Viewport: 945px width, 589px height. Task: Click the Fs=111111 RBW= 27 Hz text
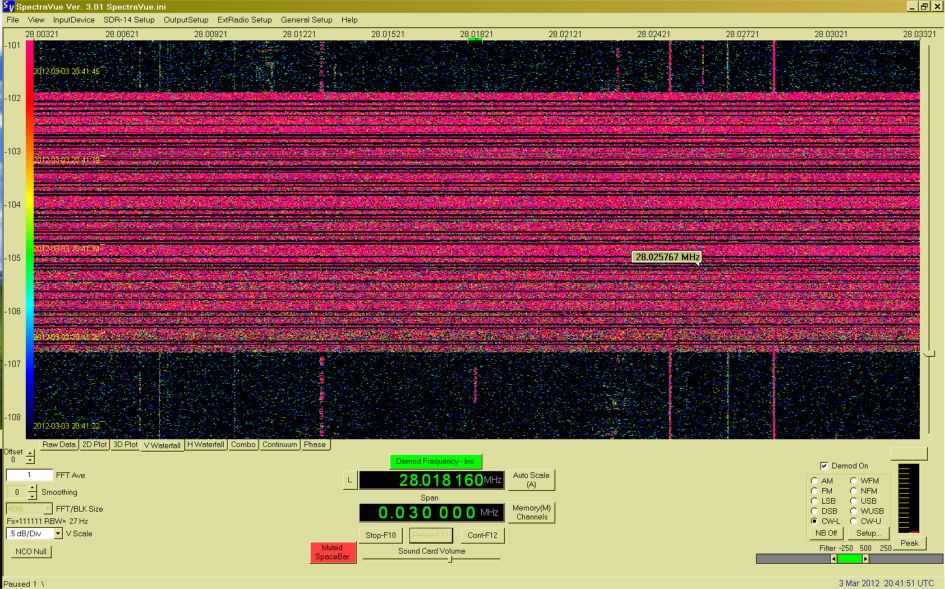(x=48, y=521)
